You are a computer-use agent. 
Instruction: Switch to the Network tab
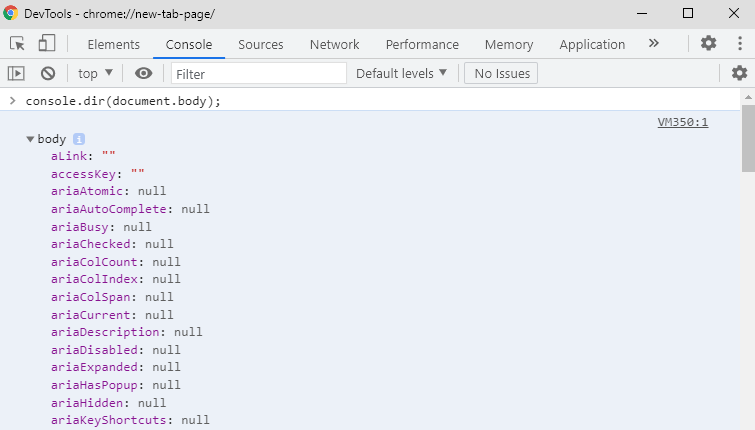pyautogui.click(x=334, y=44)
